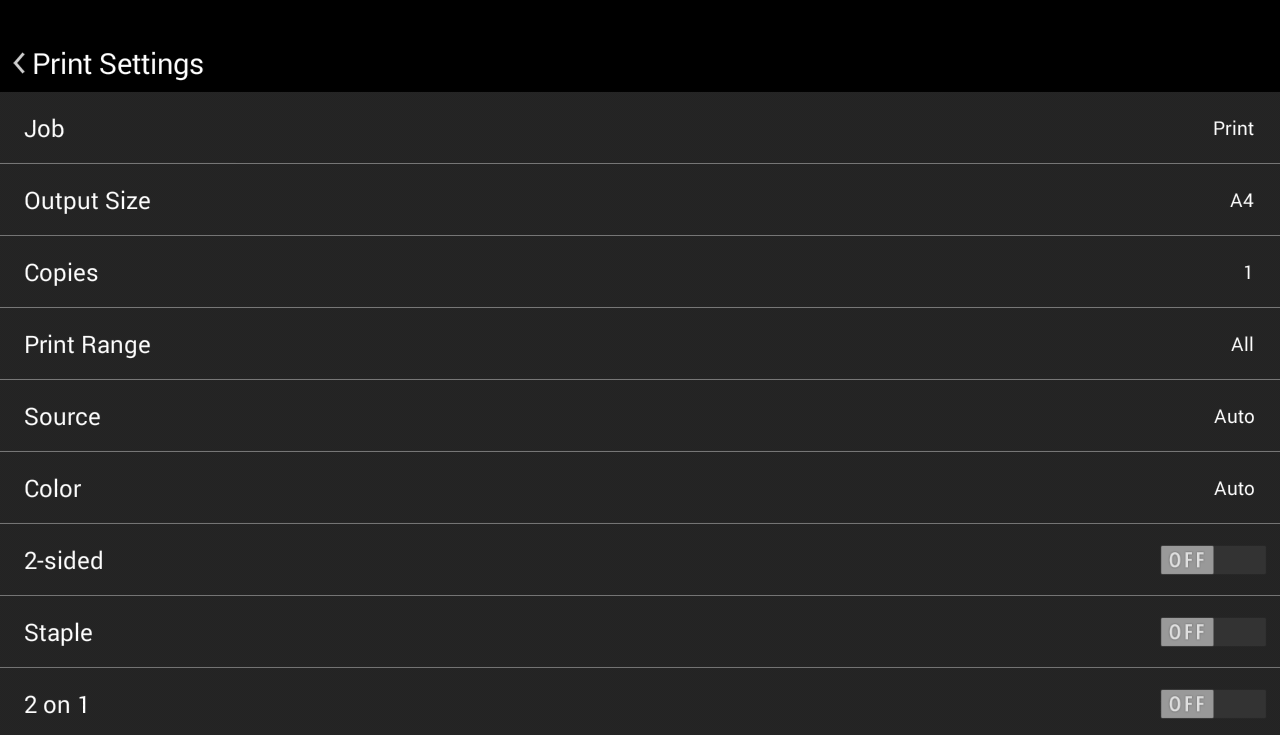This screenshot has height=735, width=1280.
Task: Change the All print range value
Action: pyautogui.click(x=1242, y=345)
